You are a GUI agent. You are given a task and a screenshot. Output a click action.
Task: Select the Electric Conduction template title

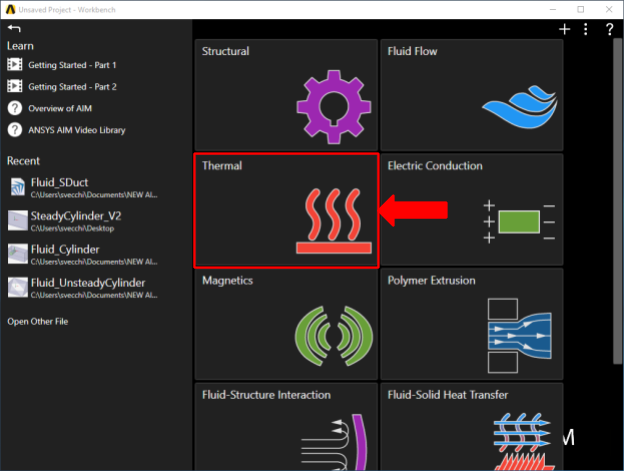click(x=435, y=165)
